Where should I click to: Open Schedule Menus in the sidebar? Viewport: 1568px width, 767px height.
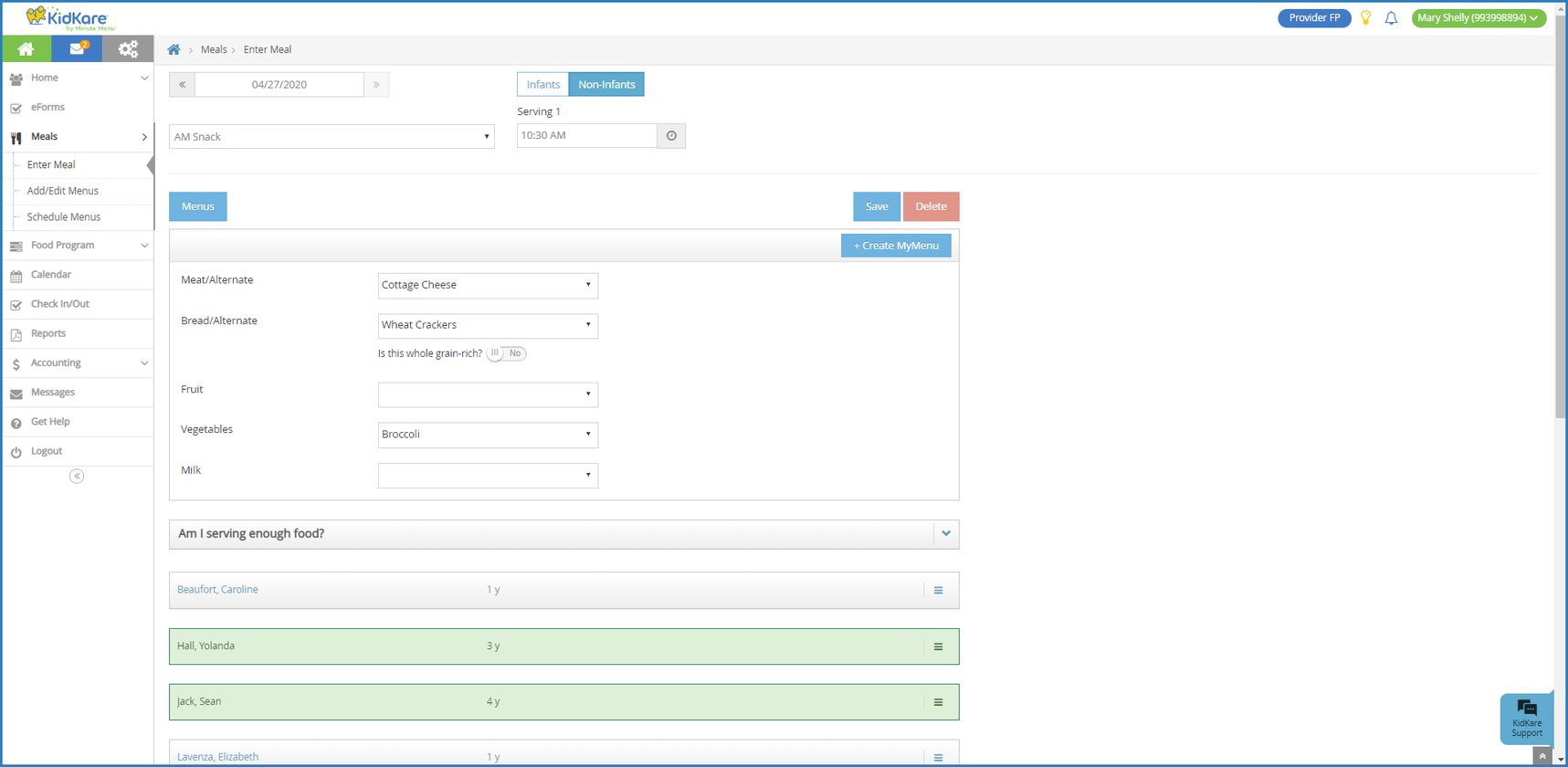64,217
